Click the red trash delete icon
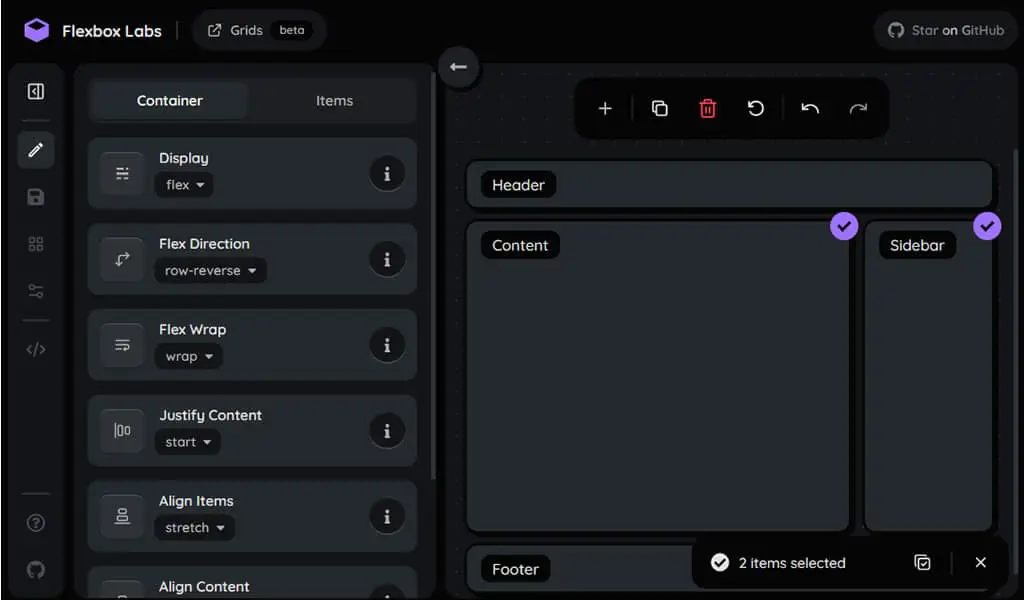 coord(707,108)
